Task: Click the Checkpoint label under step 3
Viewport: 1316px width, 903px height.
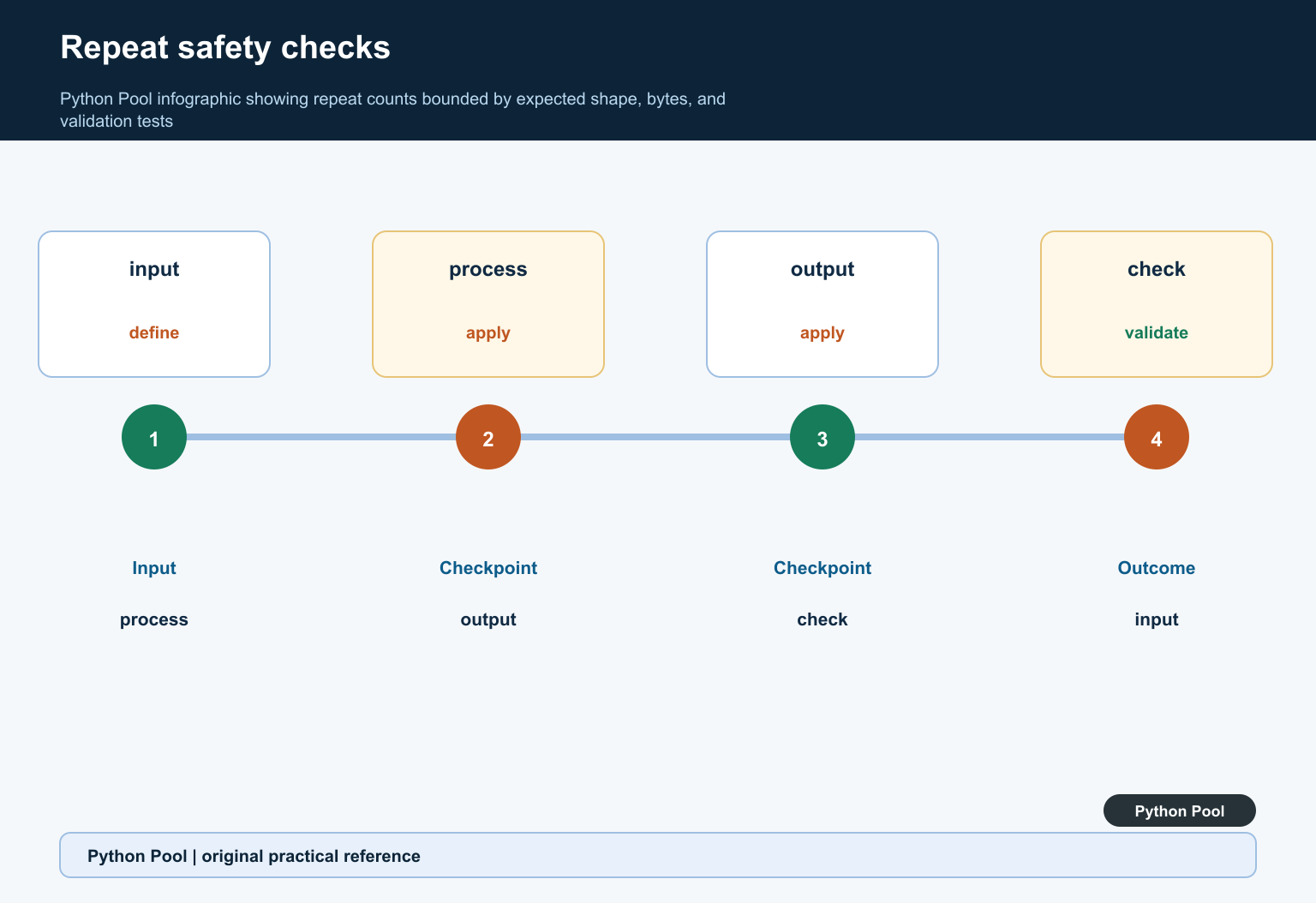Action: pos(822,568)
